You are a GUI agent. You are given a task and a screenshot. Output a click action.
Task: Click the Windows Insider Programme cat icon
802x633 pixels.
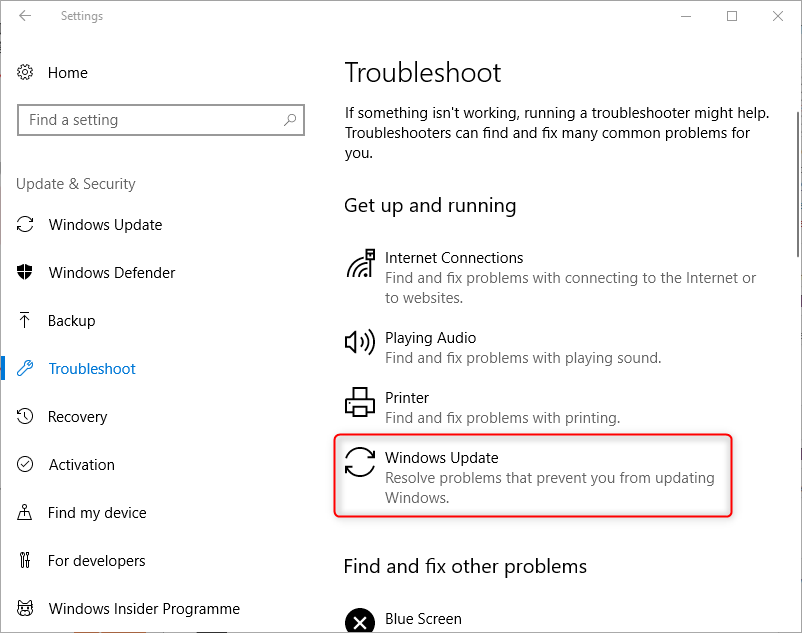[26, 609]
